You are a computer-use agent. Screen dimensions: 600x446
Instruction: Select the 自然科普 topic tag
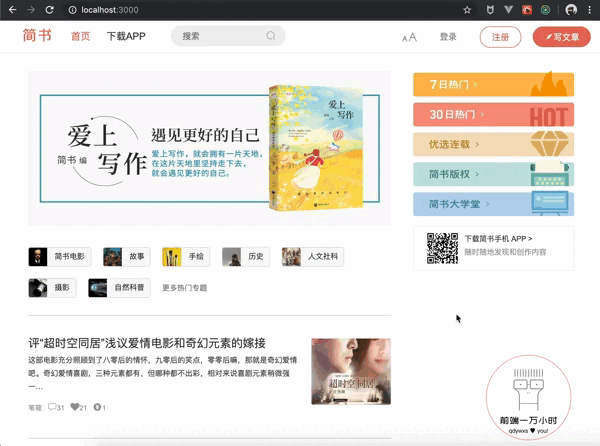point(119,288)
